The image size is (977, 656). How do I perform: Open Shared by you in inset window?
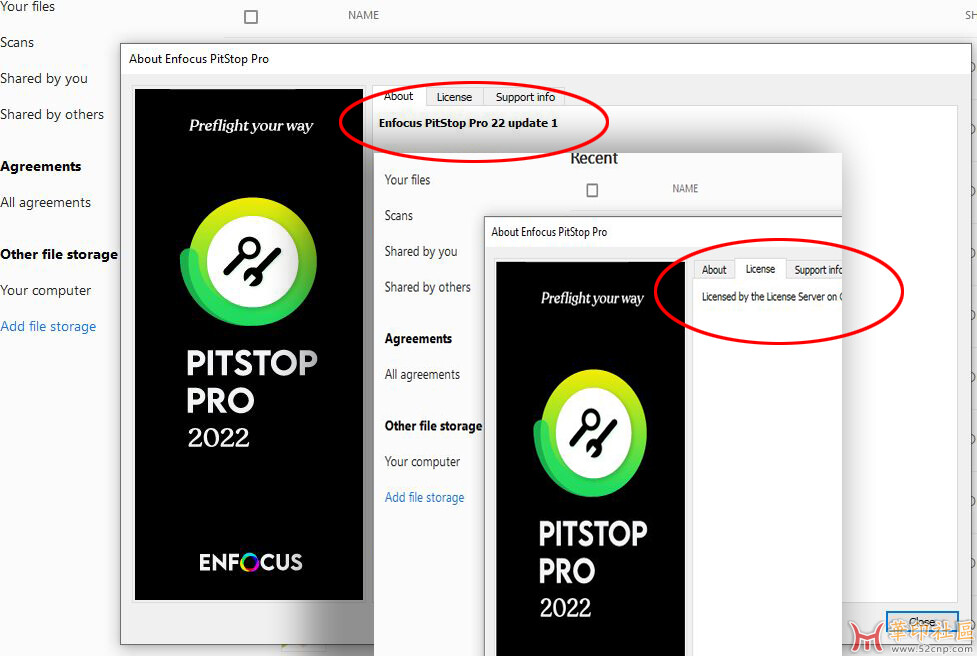(421, 252)
